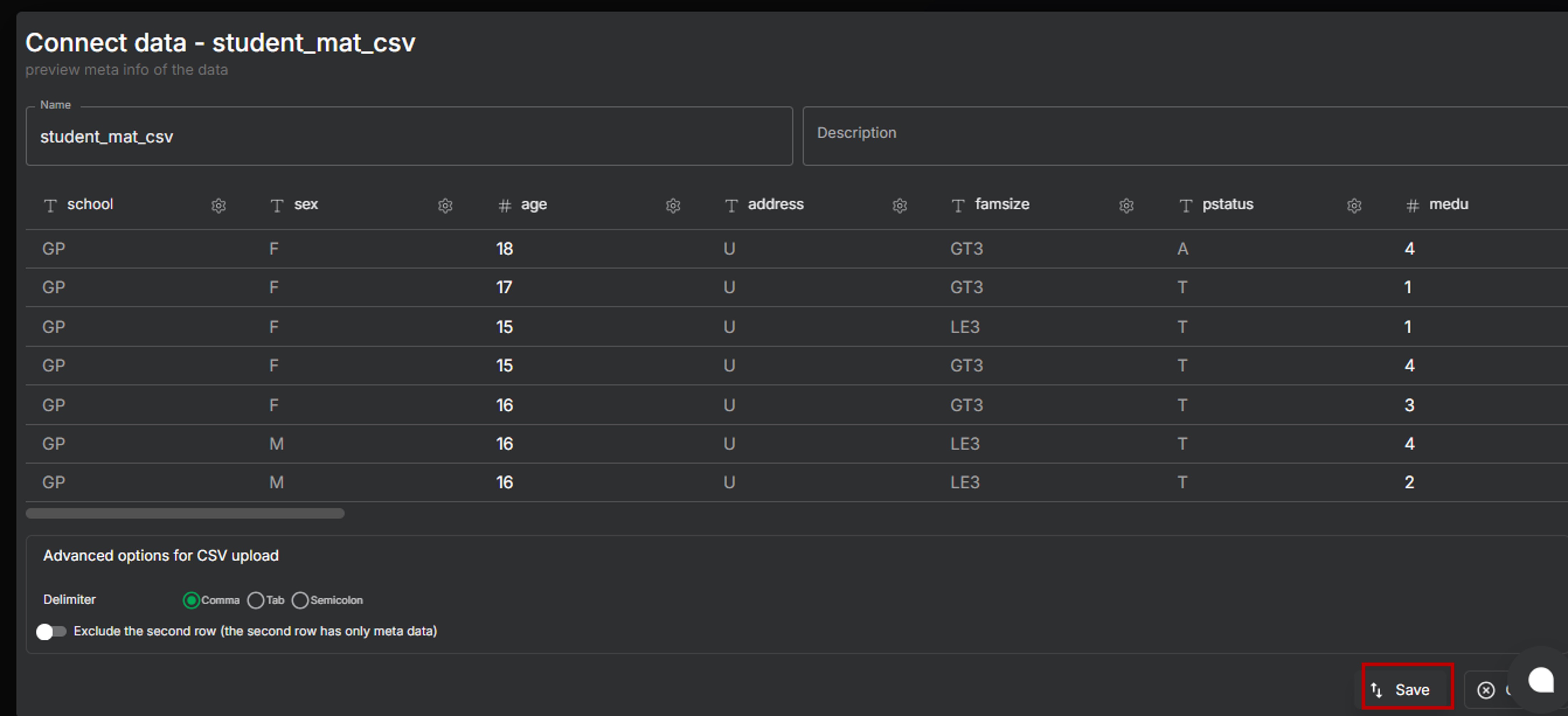Click the horizontal table scrollbar

[185, 513]
